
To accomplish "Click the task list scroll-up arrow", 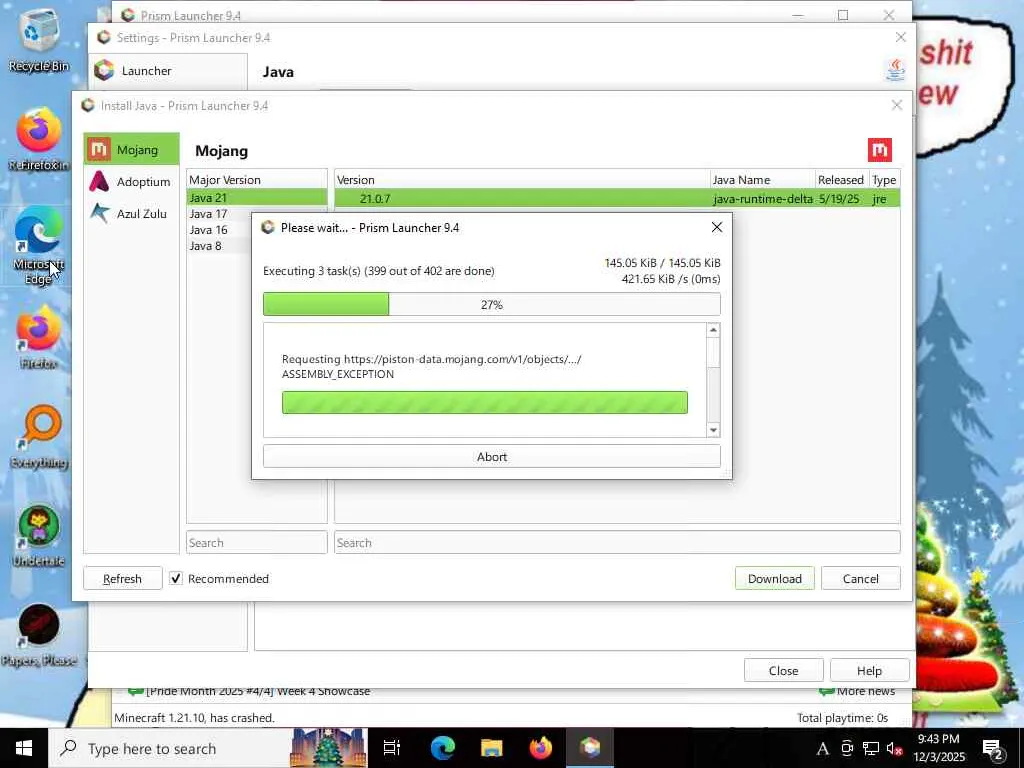I will 713,330.
